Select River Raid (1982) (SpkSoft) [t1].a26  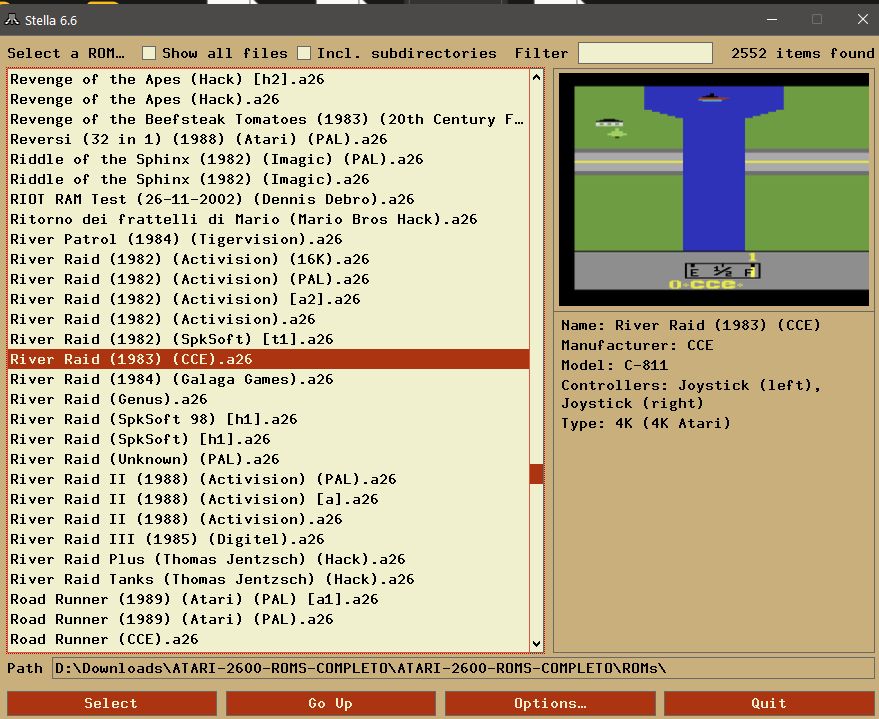[x=269, y=339]
